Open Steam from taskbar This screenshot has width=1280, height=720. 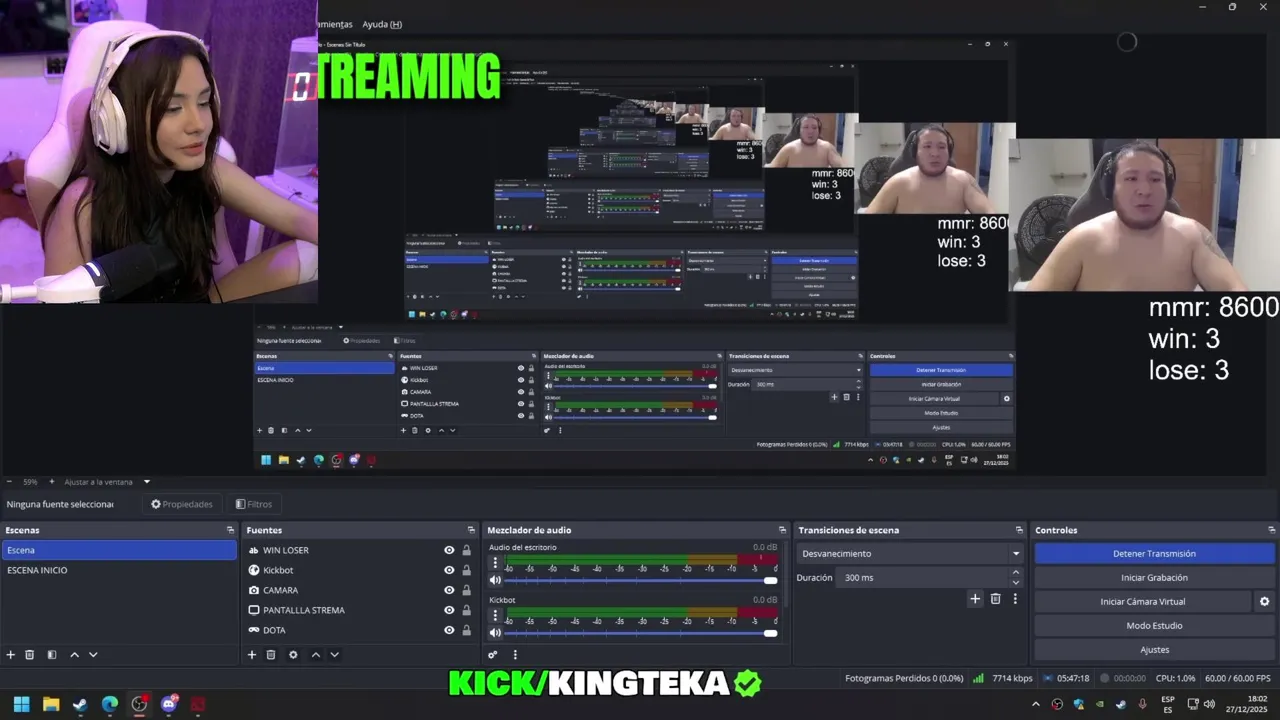point(80,704)
